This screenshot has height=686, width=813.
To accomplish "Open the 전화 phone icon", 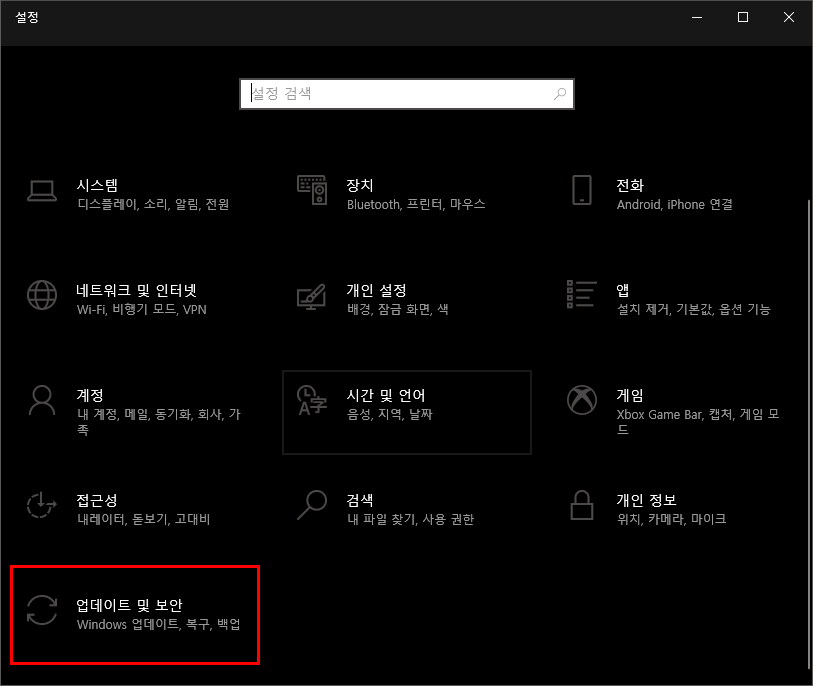I will tap(582, 190).
